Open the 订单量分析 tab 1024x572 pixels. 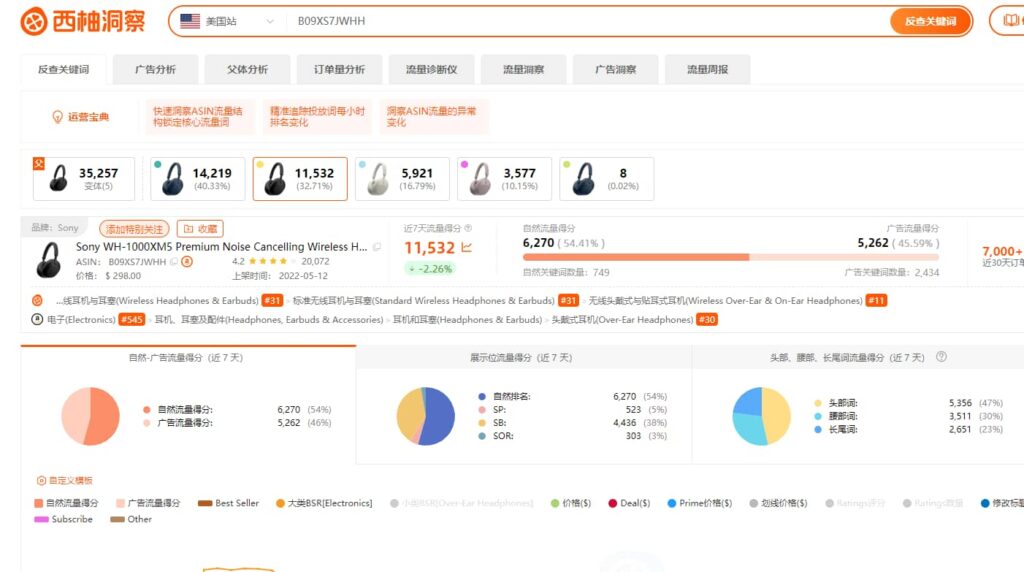point(340,69)
